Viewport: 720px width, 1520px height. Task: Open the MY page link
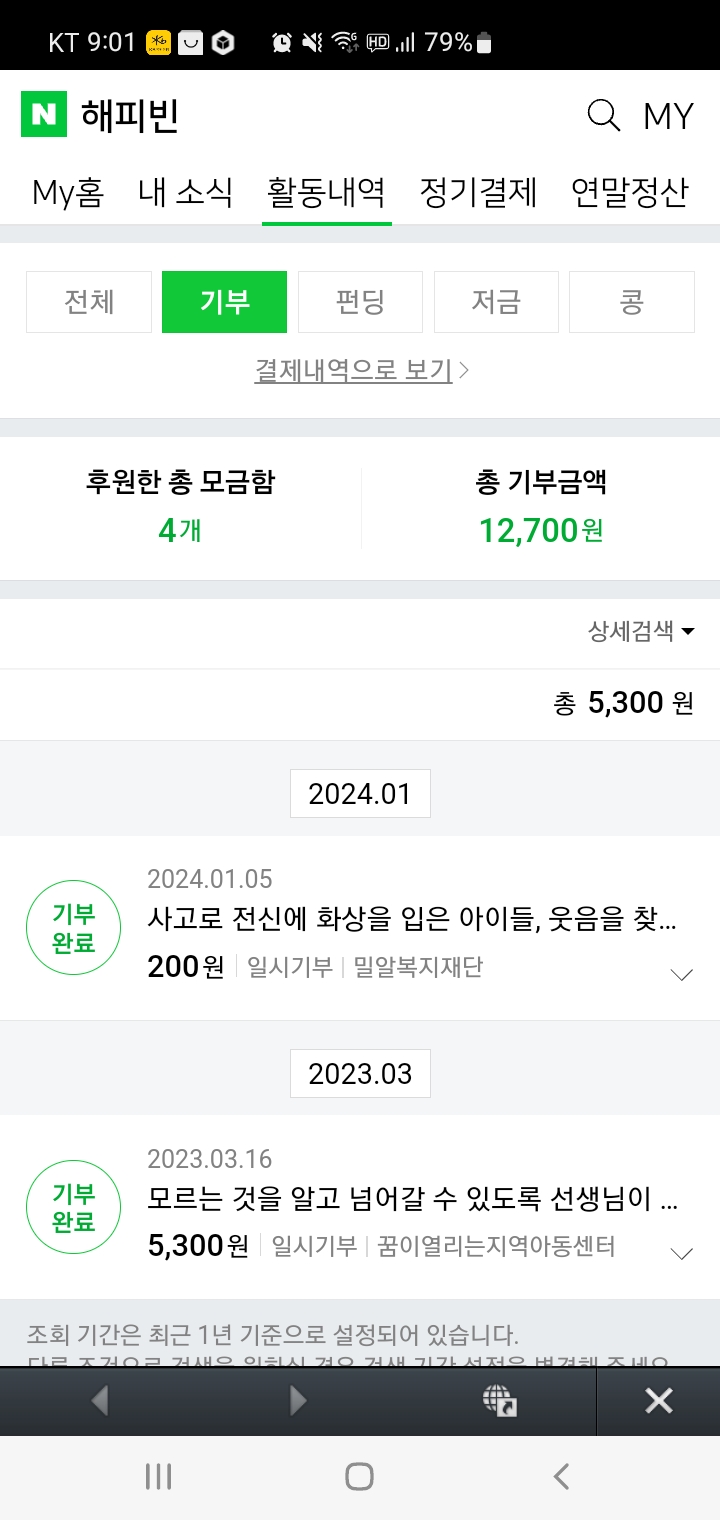click(668, 116)
